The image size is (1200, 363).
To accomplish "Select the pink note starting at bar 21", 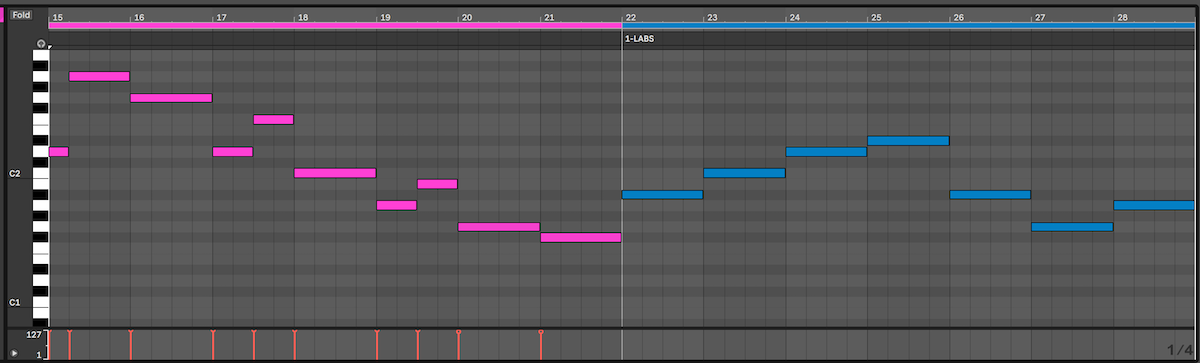I will click(x=581, y=238).
